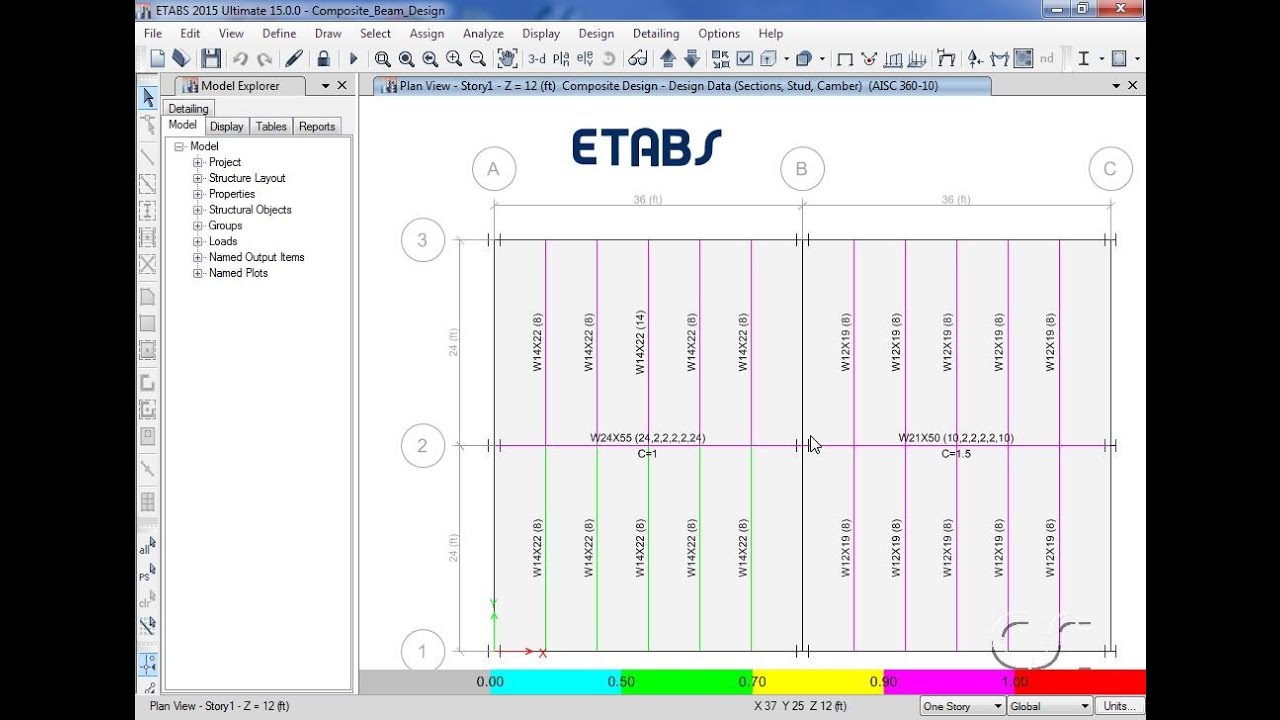Move down in list arrow icon
This screenshot has width=1280, height=720.
point(691,59)
